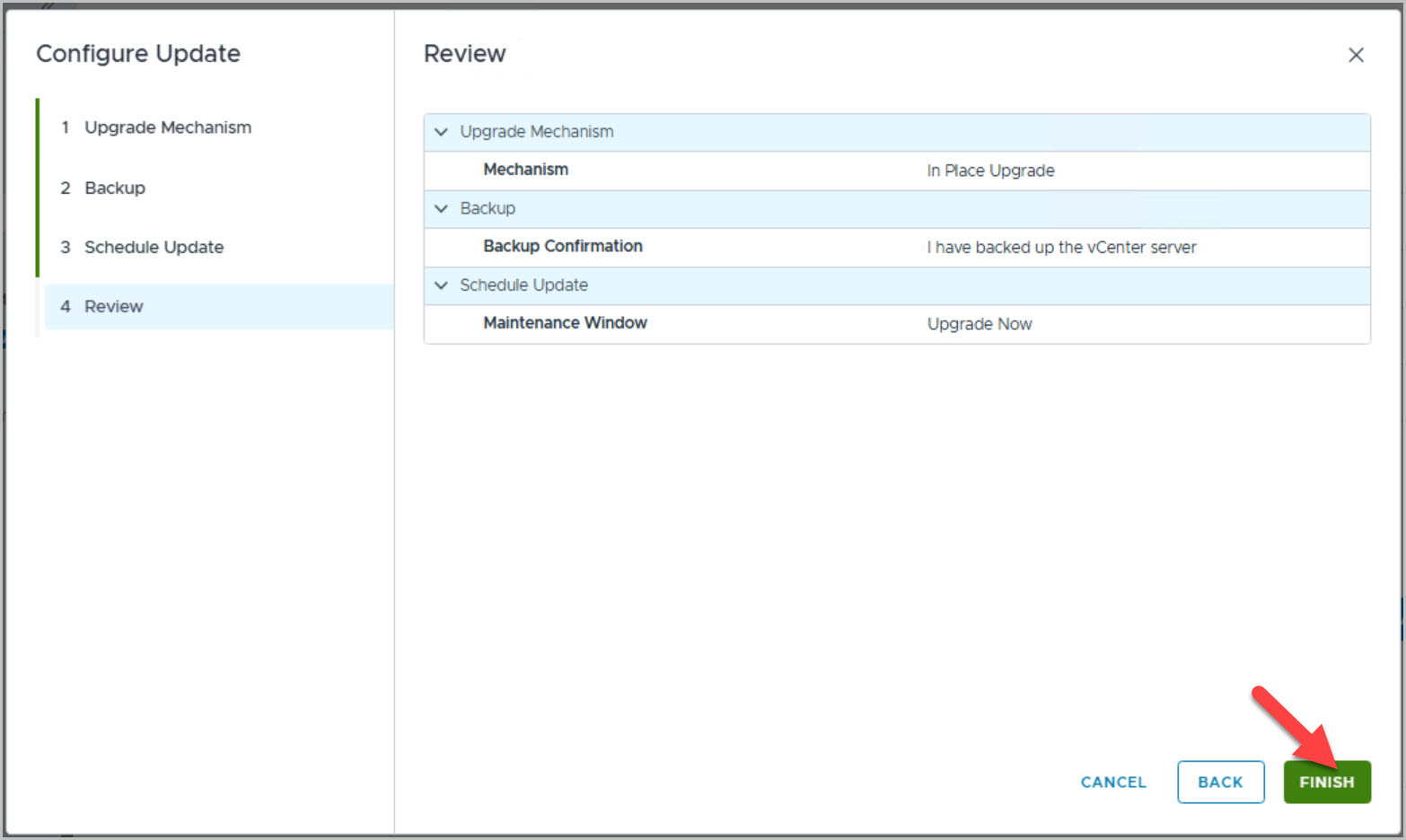Image resolution: width=1406 pixels, height=840 pixels.
Task: Collapse the Upgrade Mechanism section chevron
Action: pos(441,132)
